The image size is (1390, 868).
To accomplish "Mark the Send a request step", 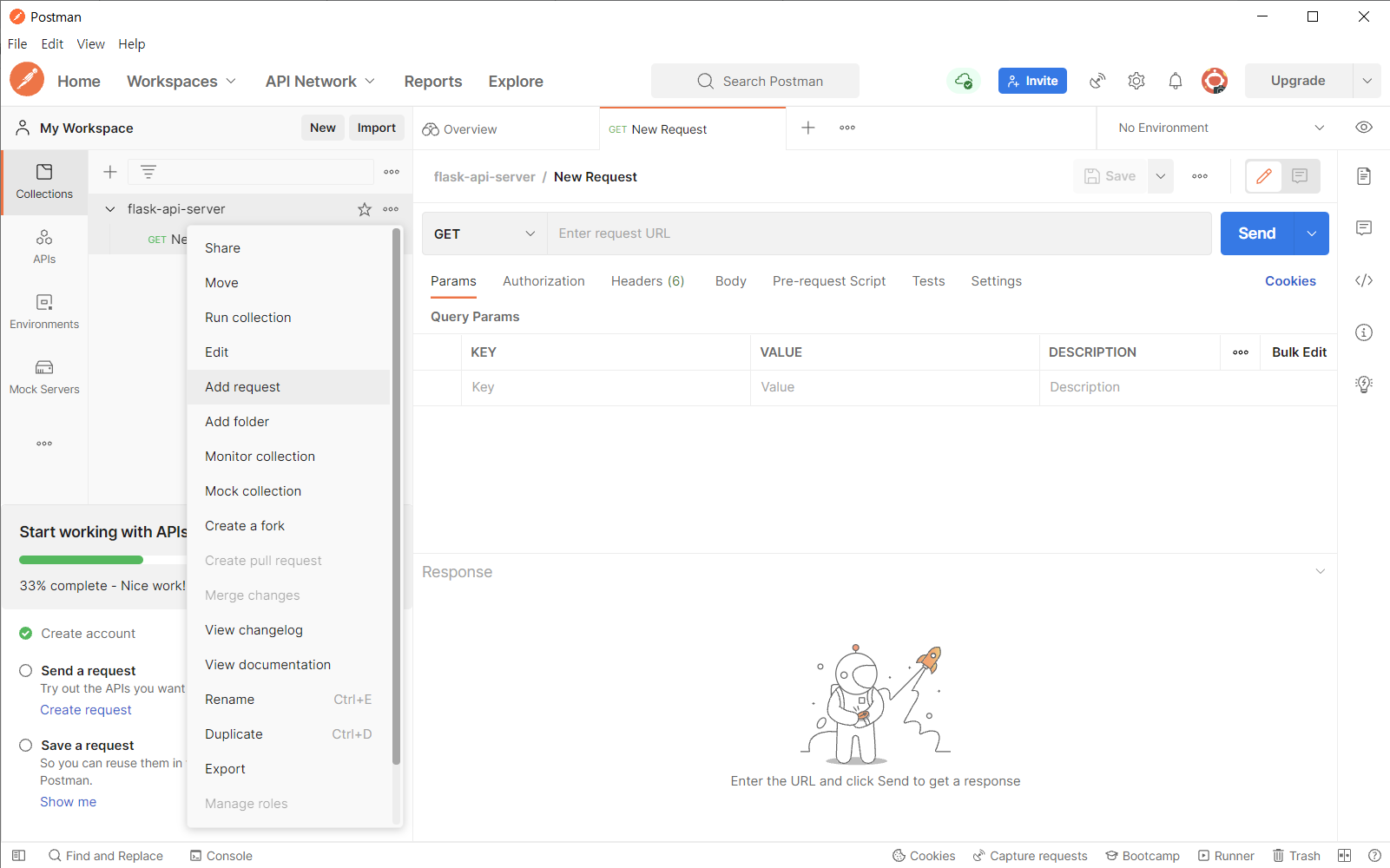I will 26,671.
